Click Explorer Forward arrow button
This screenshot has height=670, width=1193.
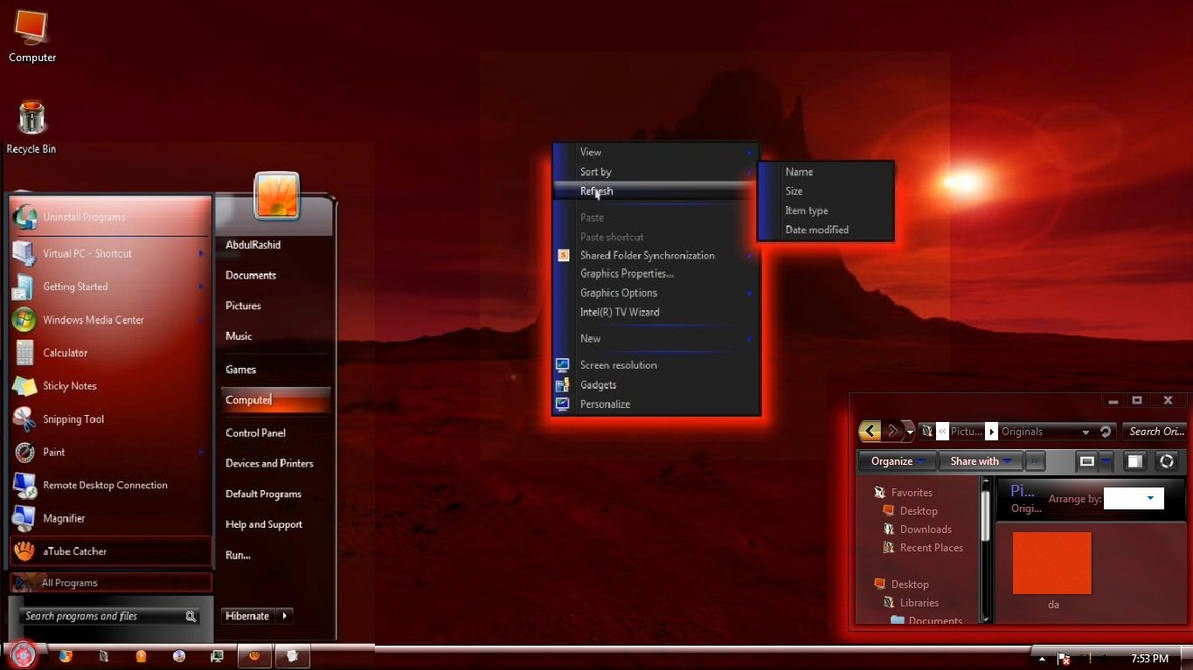[893, 431]
